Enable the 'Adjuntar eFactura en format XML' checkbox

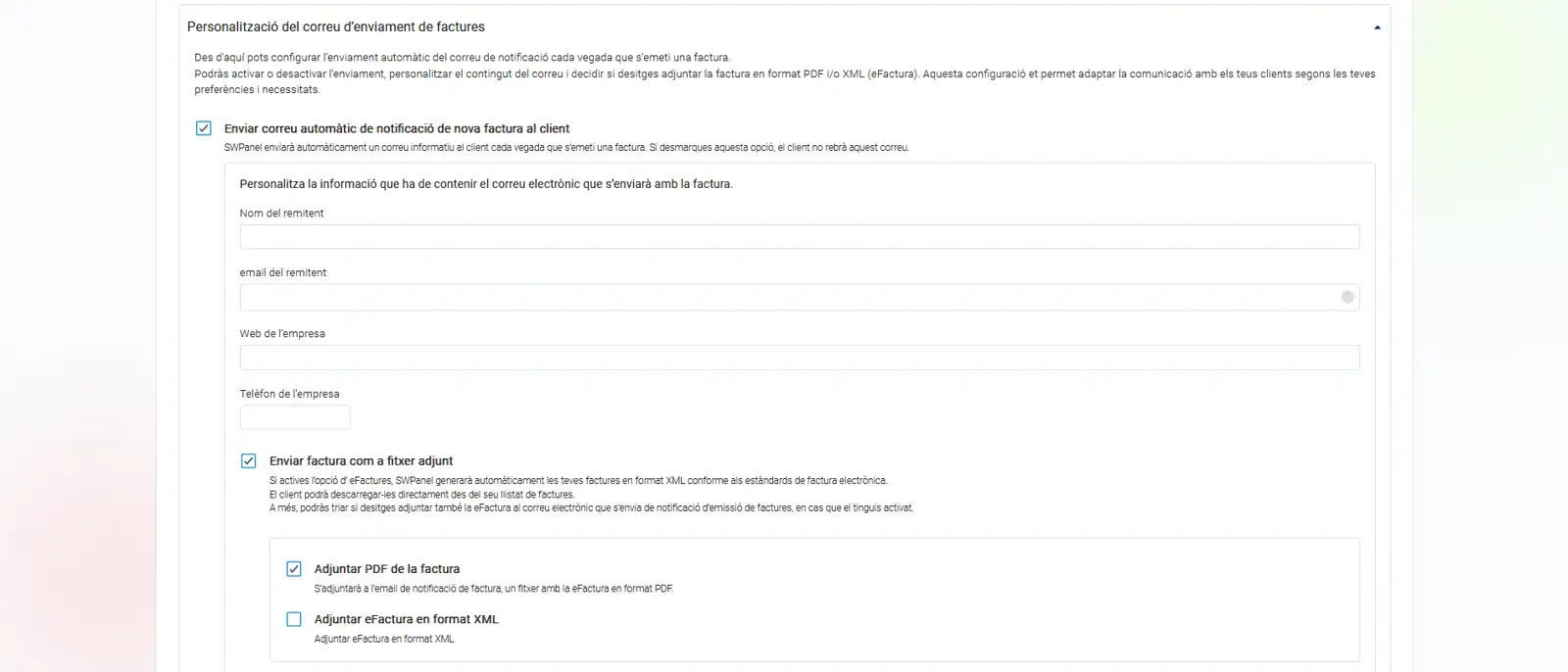point(294,619)
